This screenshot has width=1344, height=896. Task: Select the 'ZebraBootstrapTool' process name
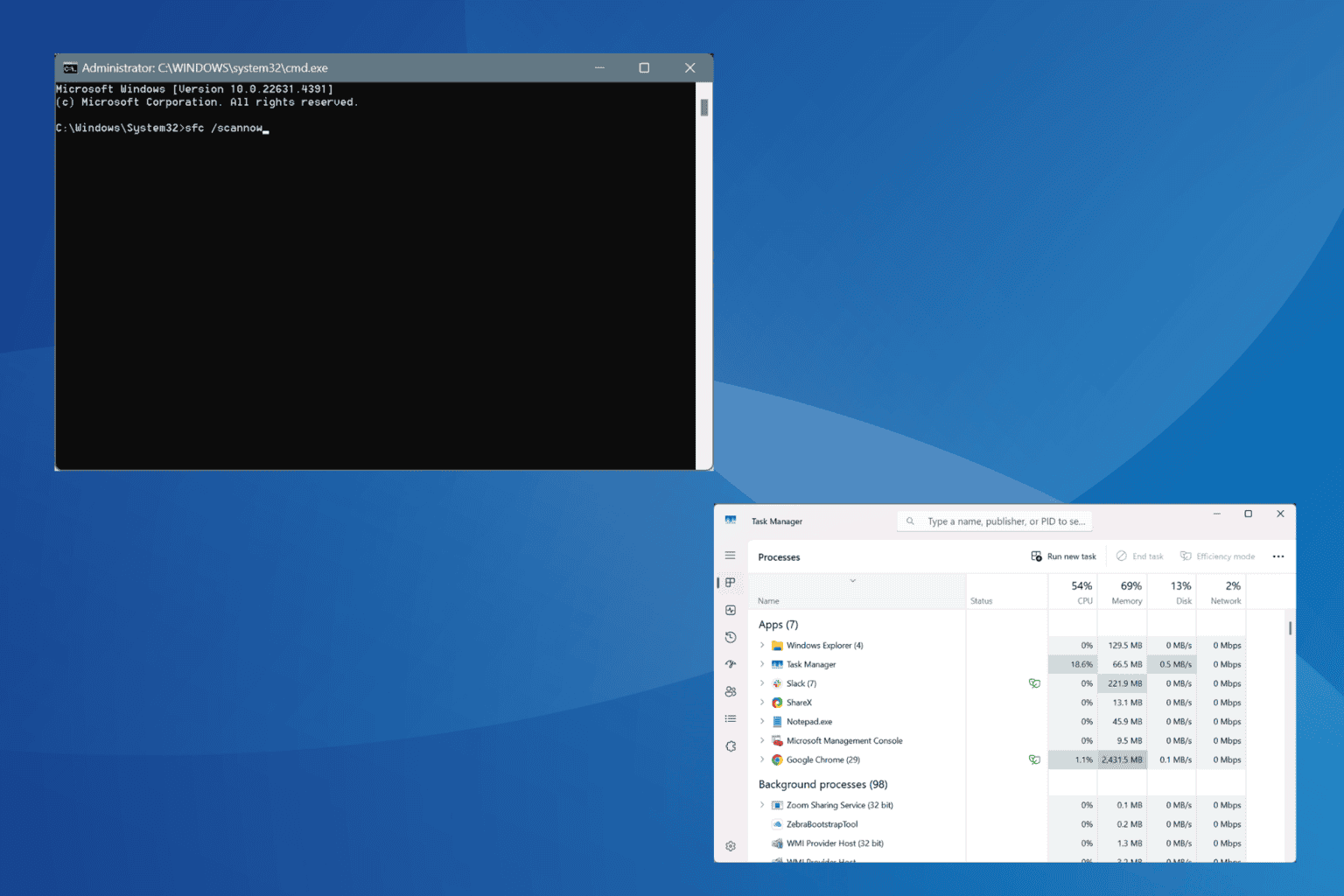click(822, 824)
